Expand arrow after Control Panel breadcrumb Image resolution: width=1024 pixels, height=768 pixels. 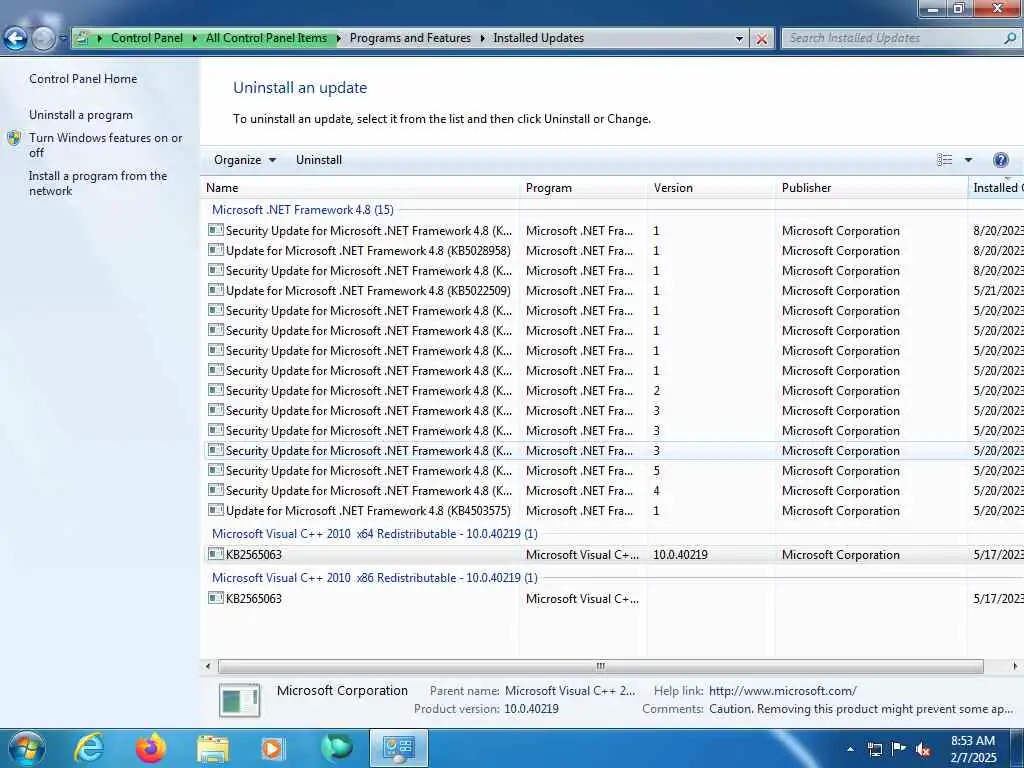[x=195, y=39]
